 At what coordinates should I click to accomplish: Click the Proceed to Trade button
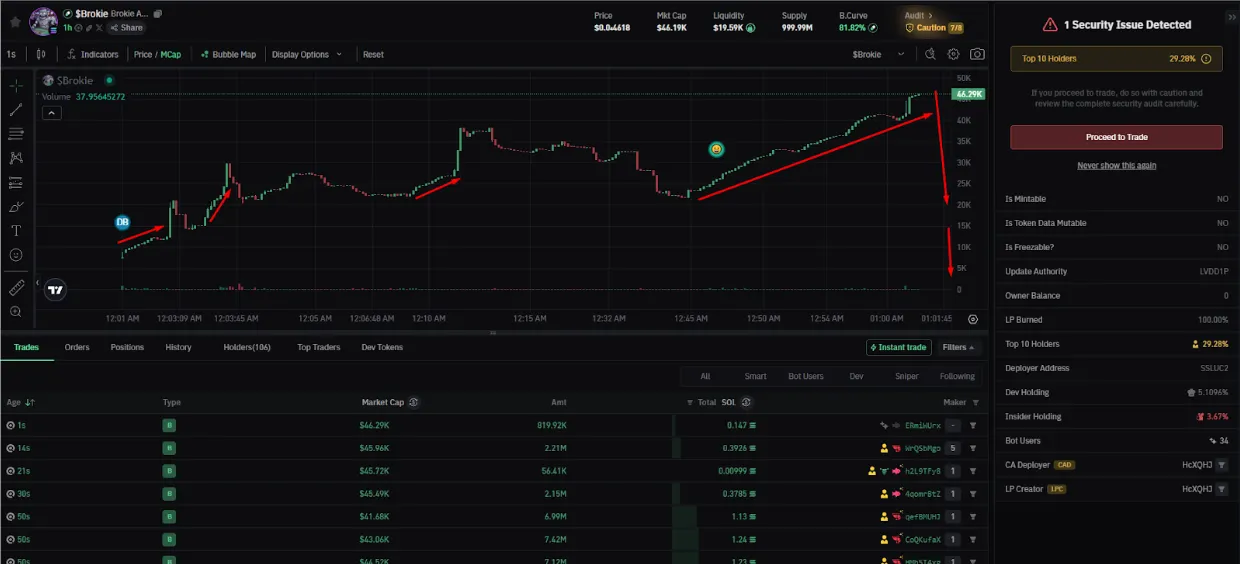[x=1116, y=137]
